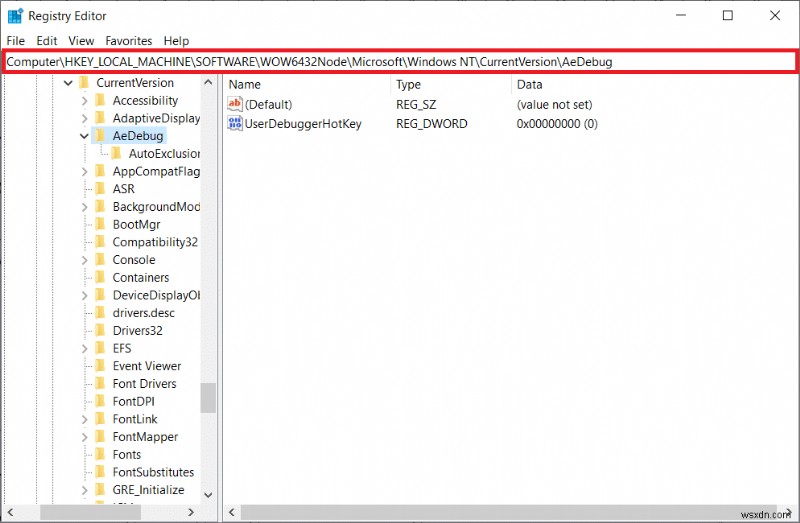Expand the DeviceDisplayObjects key
800x523 pixels.
84,295
